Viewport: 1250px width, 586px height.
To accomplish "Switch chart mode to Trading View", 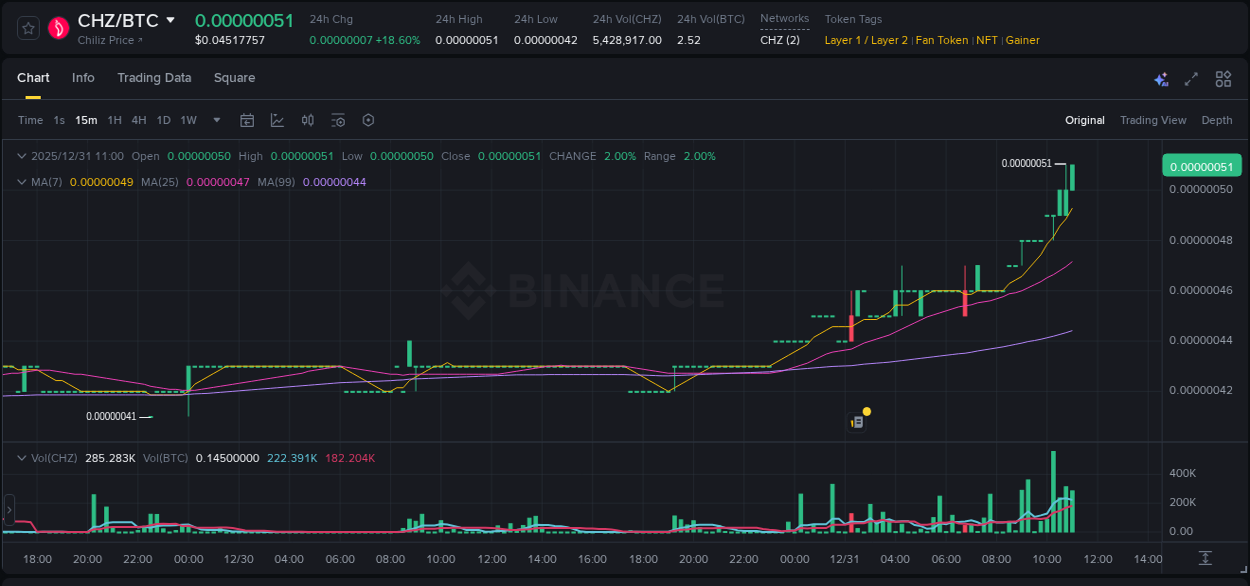I will pos(1153,120).
